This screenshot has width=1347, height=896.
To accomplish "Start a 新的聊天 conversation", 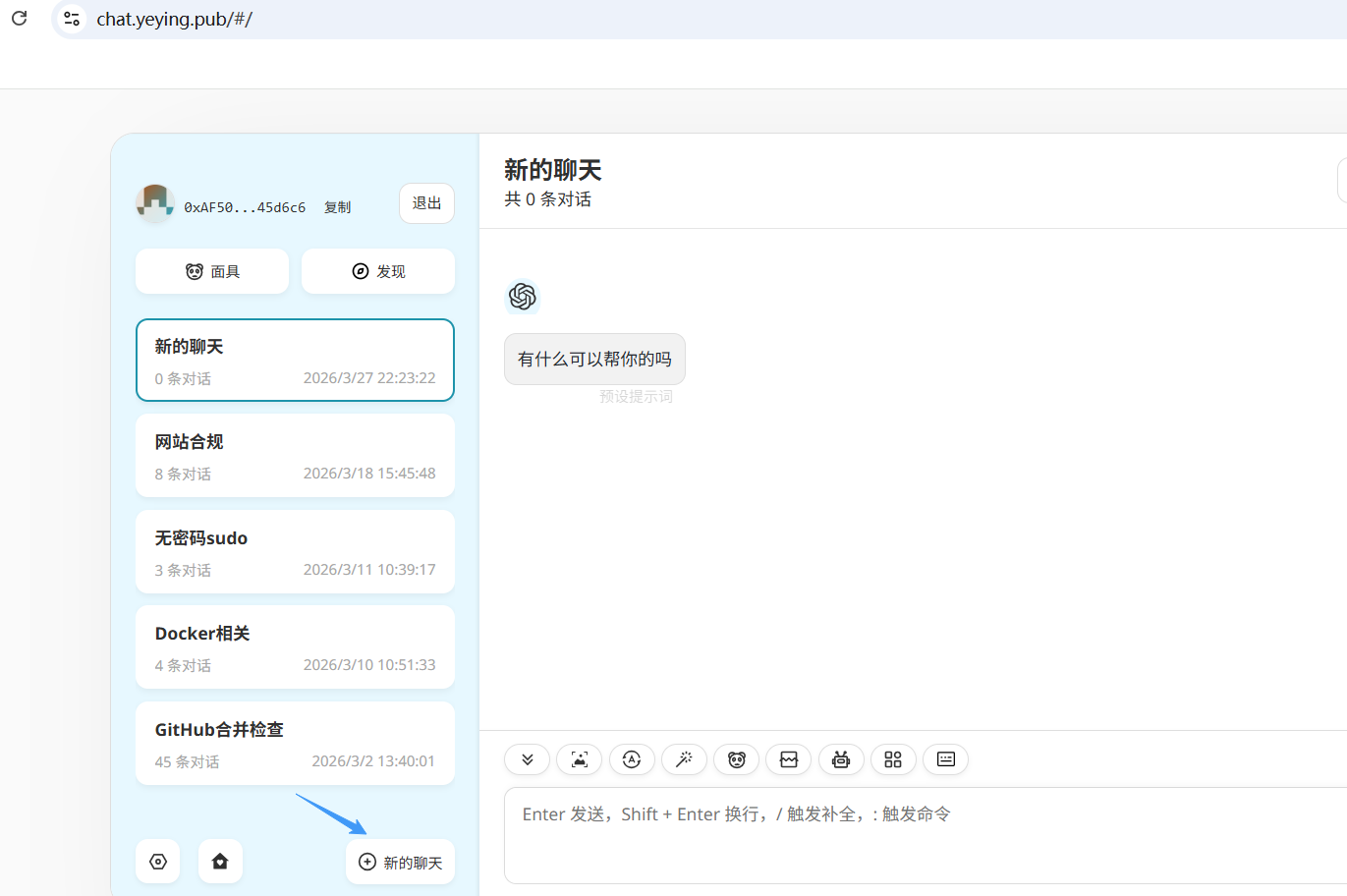I will 400,861.
